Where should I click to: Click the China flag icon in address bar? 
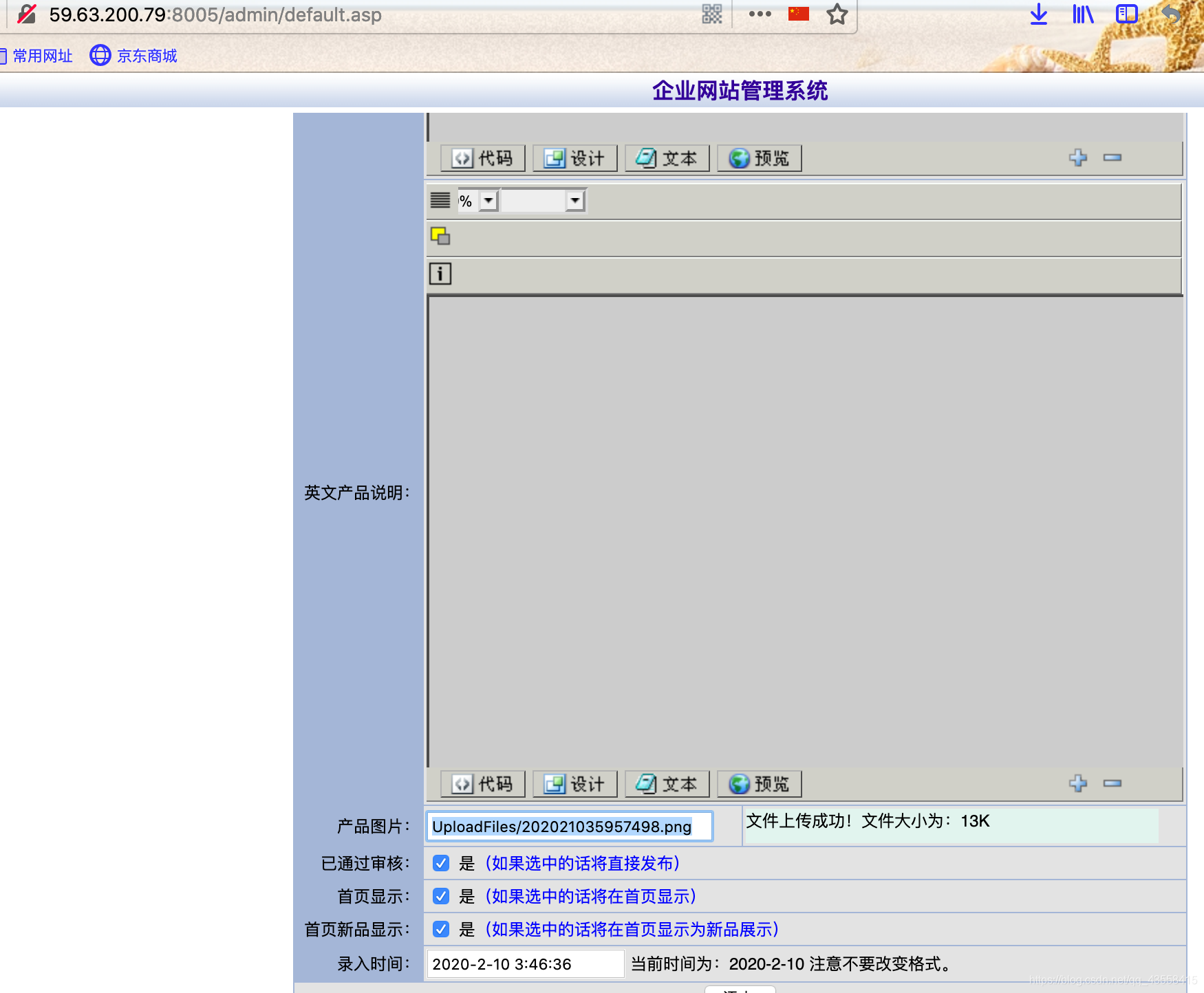pyautogui.click(x=798, y=14)
